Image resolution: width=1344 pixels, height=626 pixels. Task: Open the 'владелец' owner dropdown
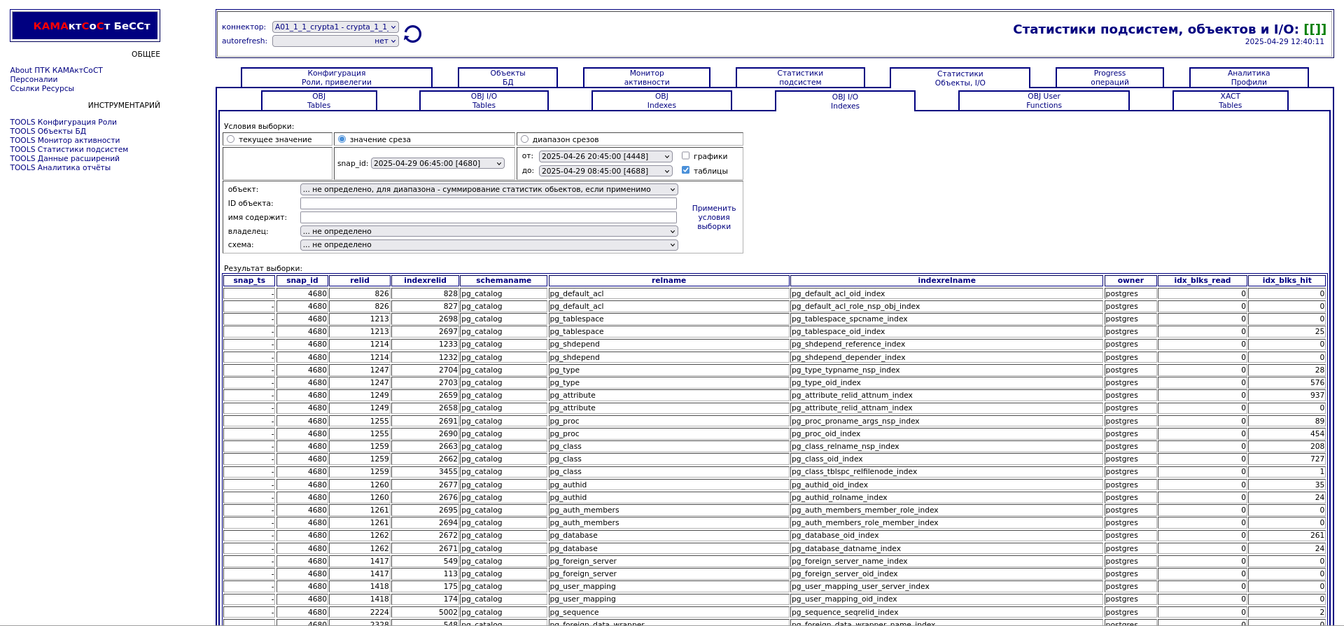[x=488, y=231]
